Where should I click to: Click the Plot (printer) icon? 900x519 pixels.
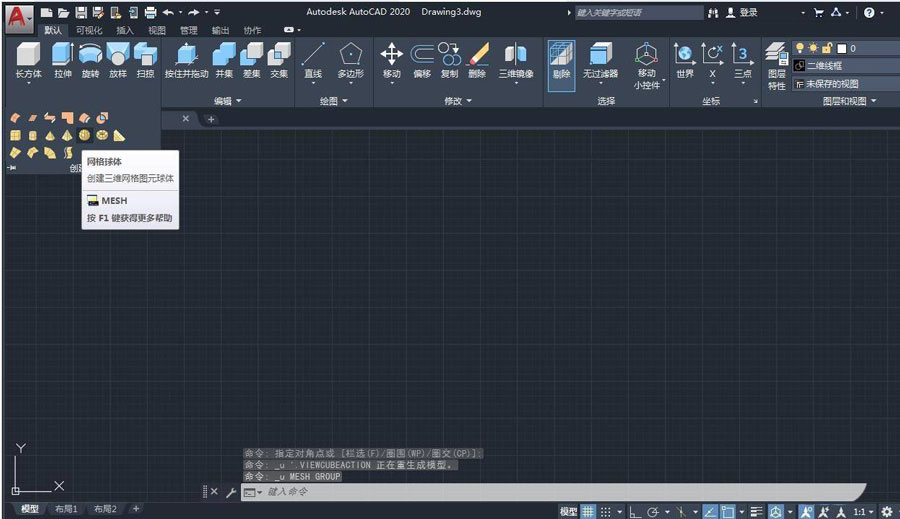tap(150, 12)
